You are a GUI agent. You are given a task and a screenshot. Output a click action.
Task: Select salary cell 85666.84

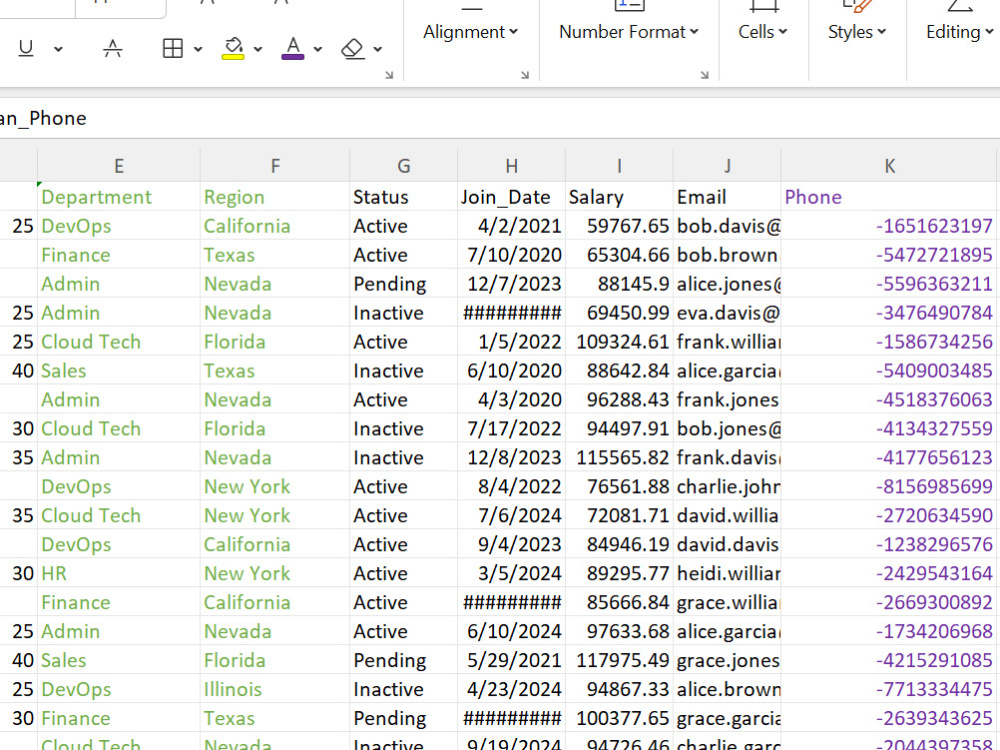(x=619, y=603)
